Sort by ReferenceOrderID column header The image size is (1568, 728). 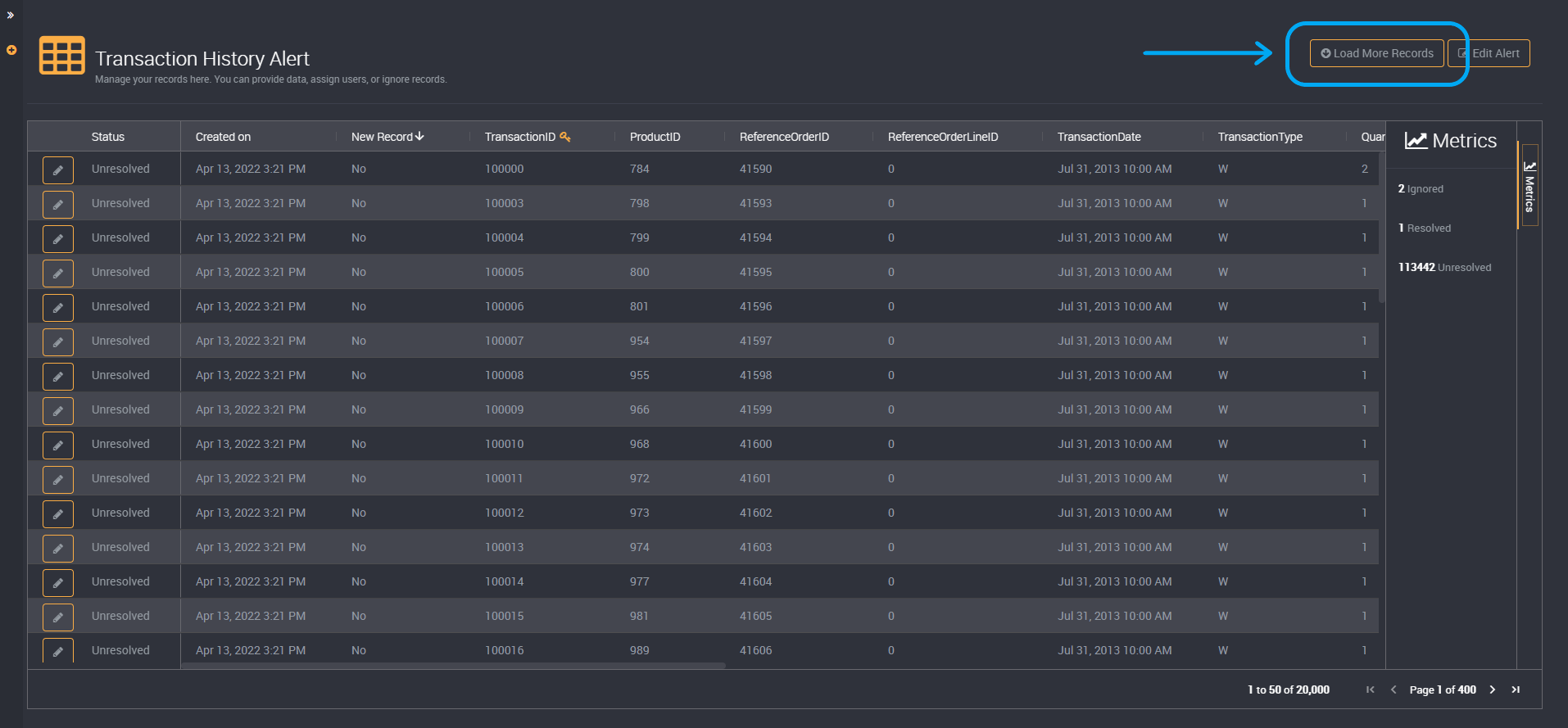point(784,137)
